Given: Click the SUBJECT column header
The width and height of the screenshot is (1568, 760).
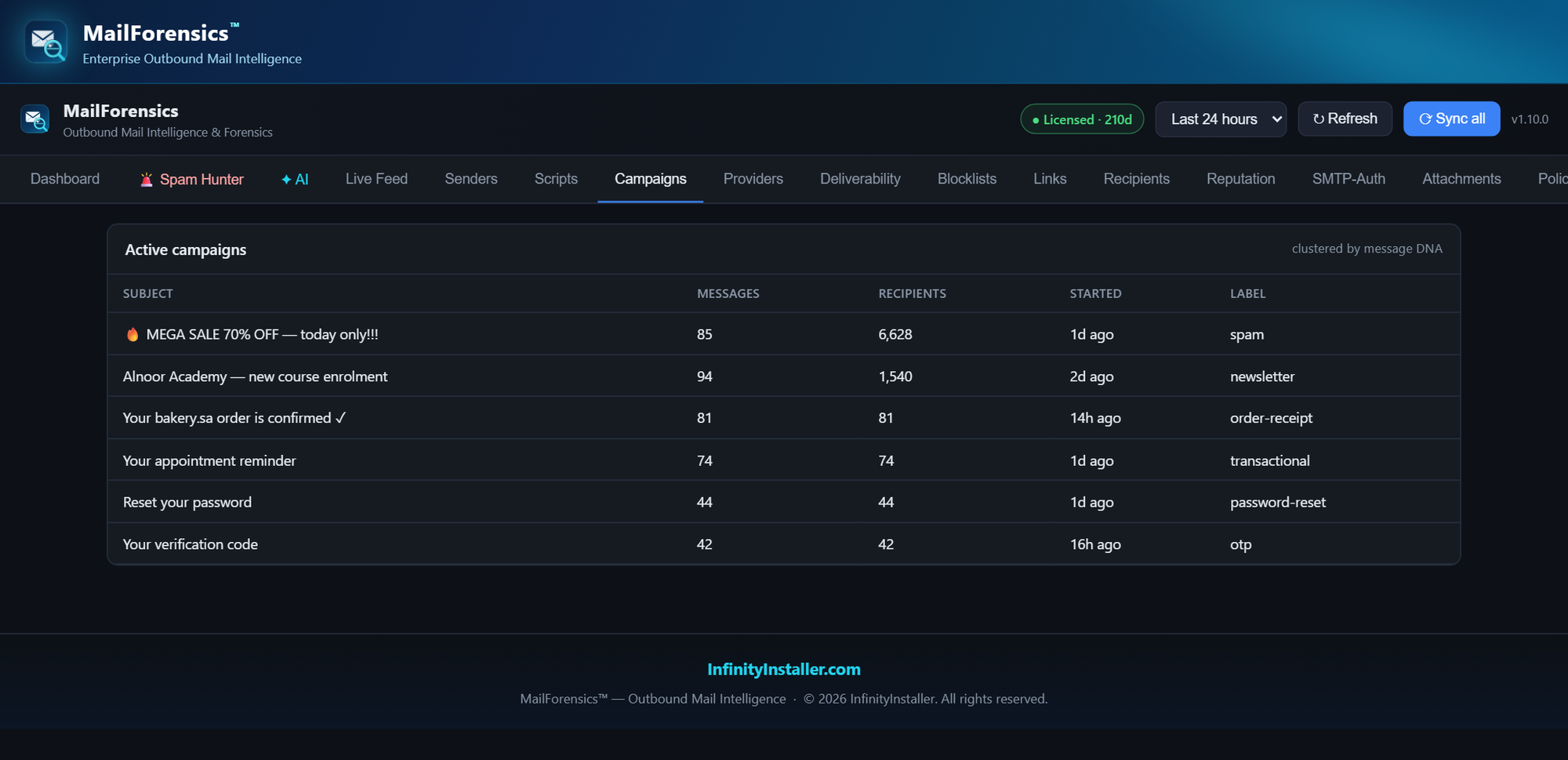Looking at the screenshot, I should pos(148,293).
